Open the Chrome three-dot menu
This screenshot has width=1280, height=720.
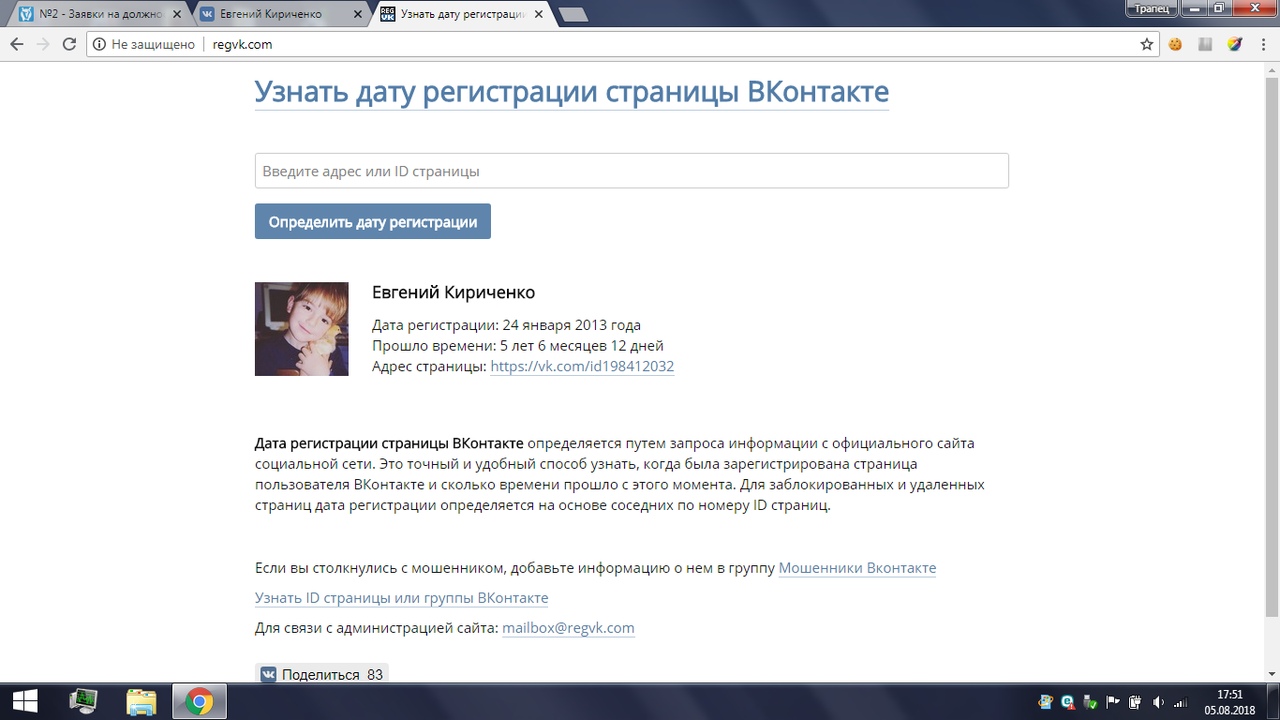click(x=1262, y=44)
